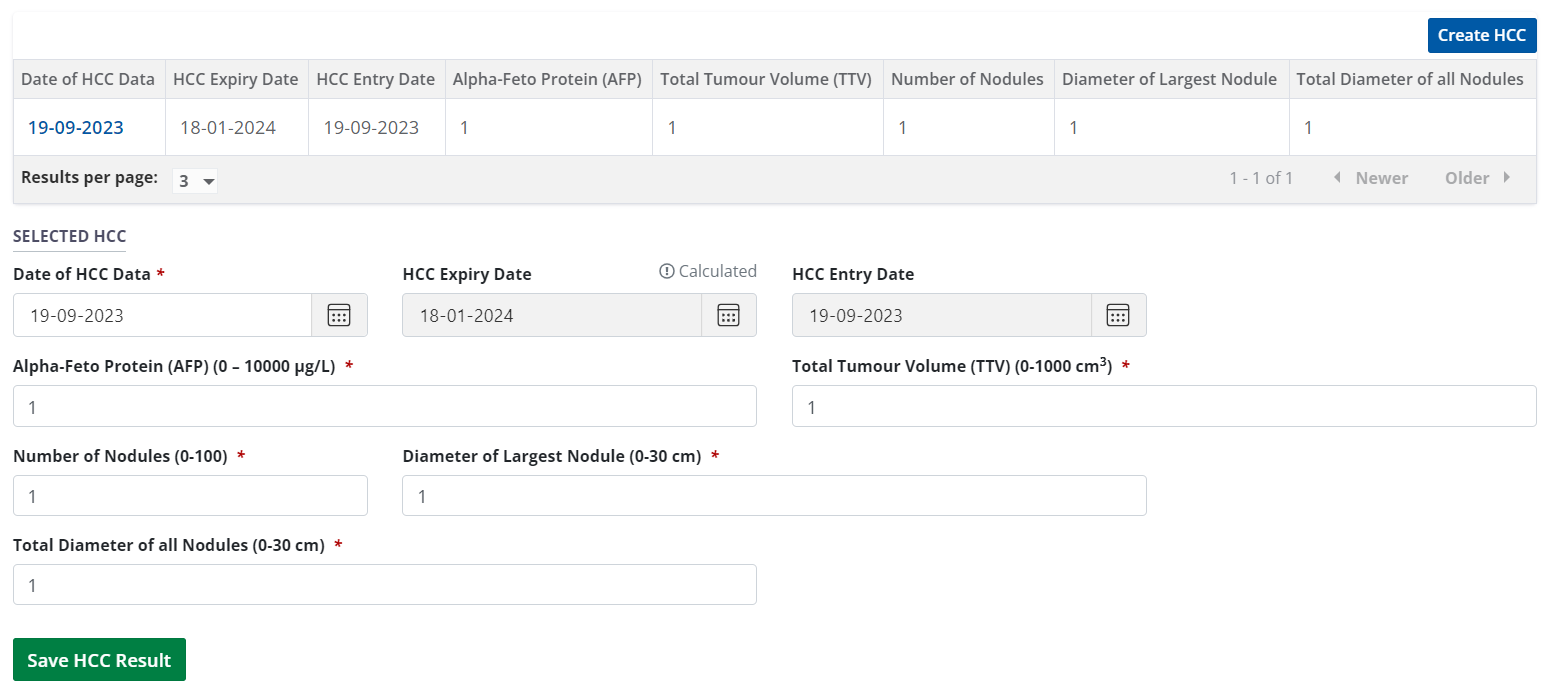This screenshot has height=693, width=1547.
Task: Click the Date of HCC Data column header
Action: (88, 79)
